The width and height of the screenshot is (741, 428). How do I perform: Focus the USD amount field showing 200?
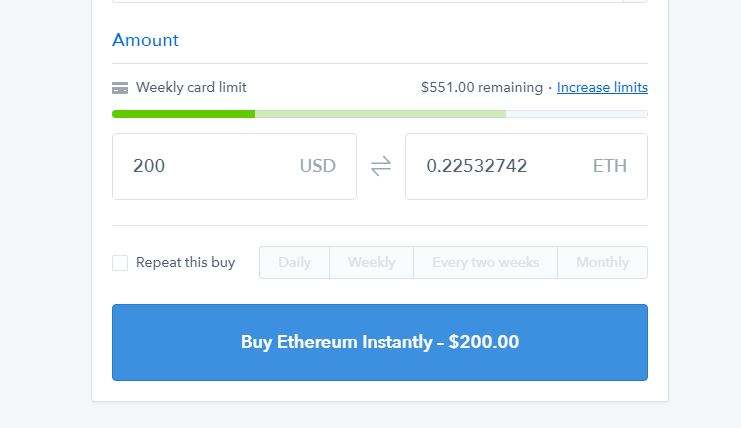[234, 166]
